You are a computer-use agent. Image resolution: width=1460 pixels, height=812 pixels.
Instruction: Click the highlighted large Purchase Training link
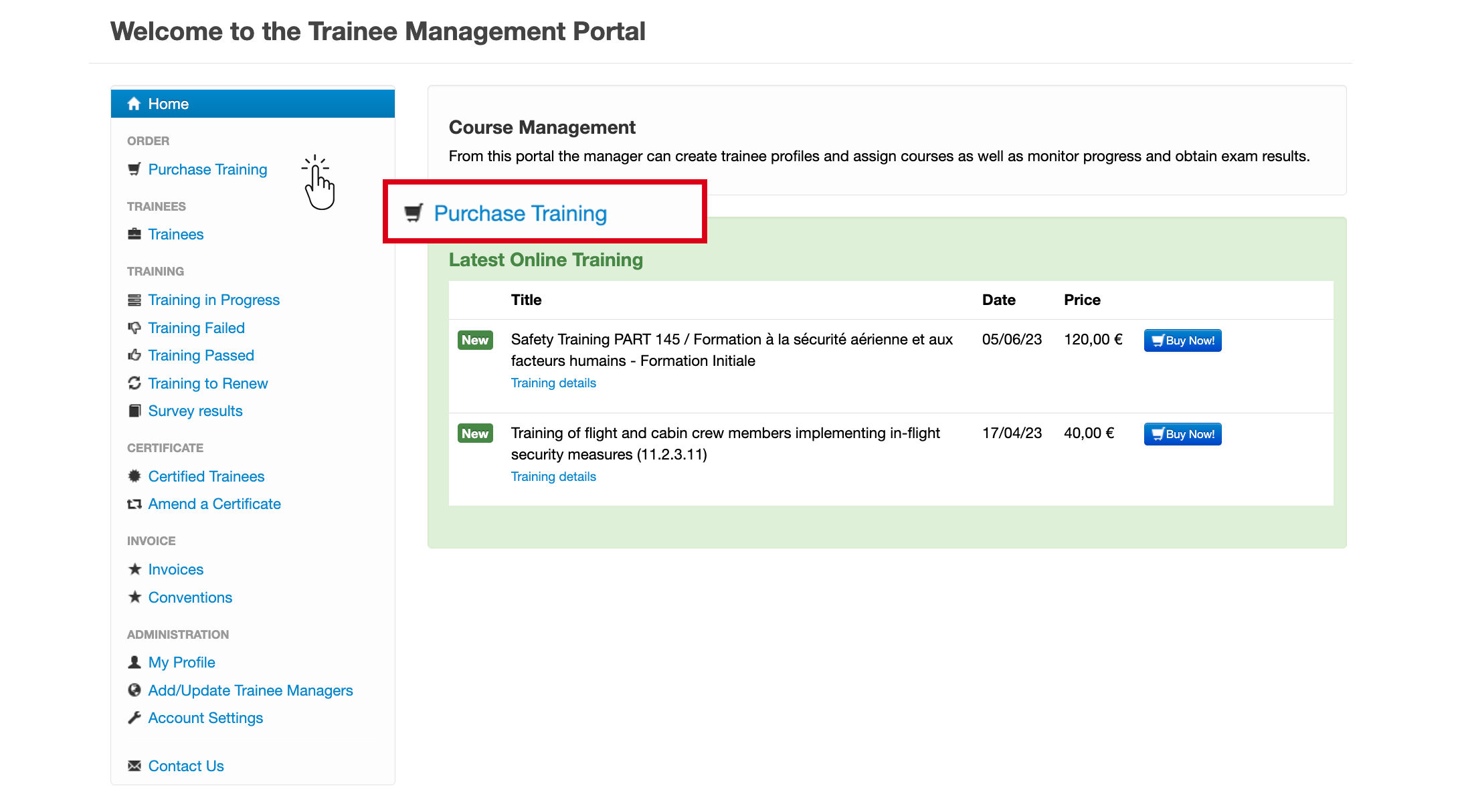520,213
